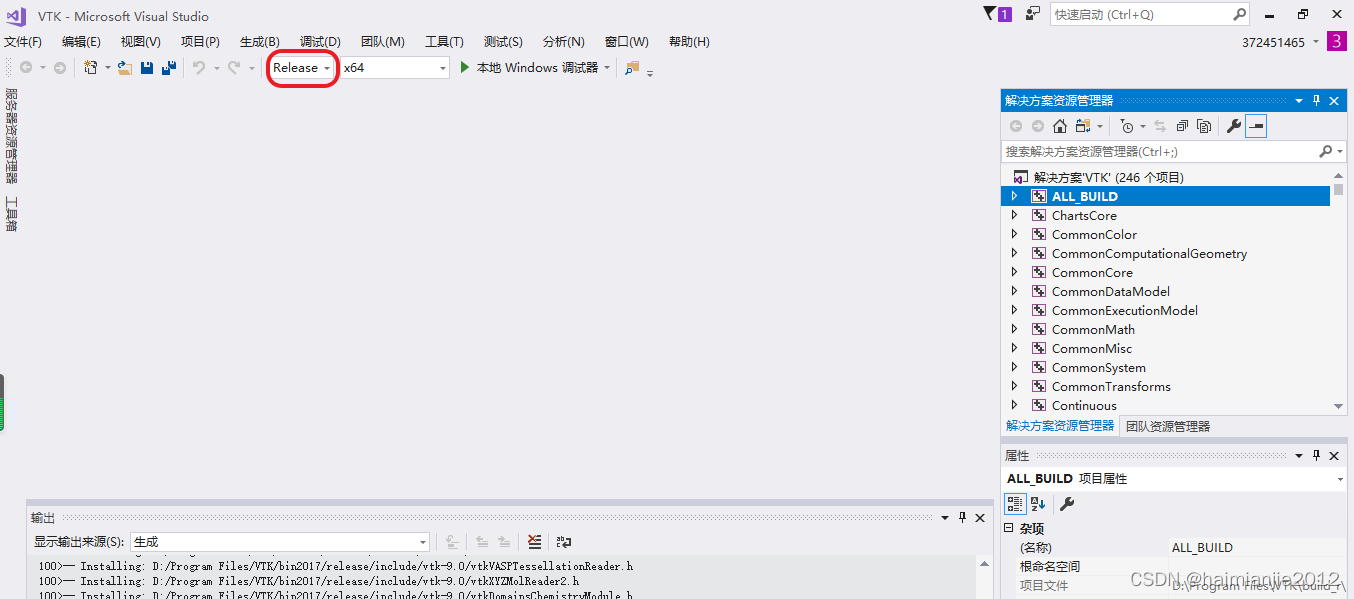Click the Save All multi-disk icon
The height and width of the screenshot is (599, 1354).
[x=169, y=68]
